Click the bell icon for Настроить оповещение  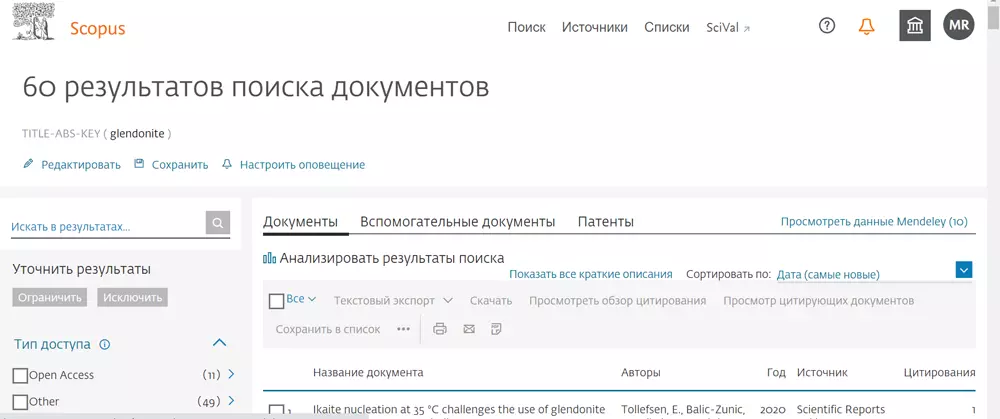[226, 164]
